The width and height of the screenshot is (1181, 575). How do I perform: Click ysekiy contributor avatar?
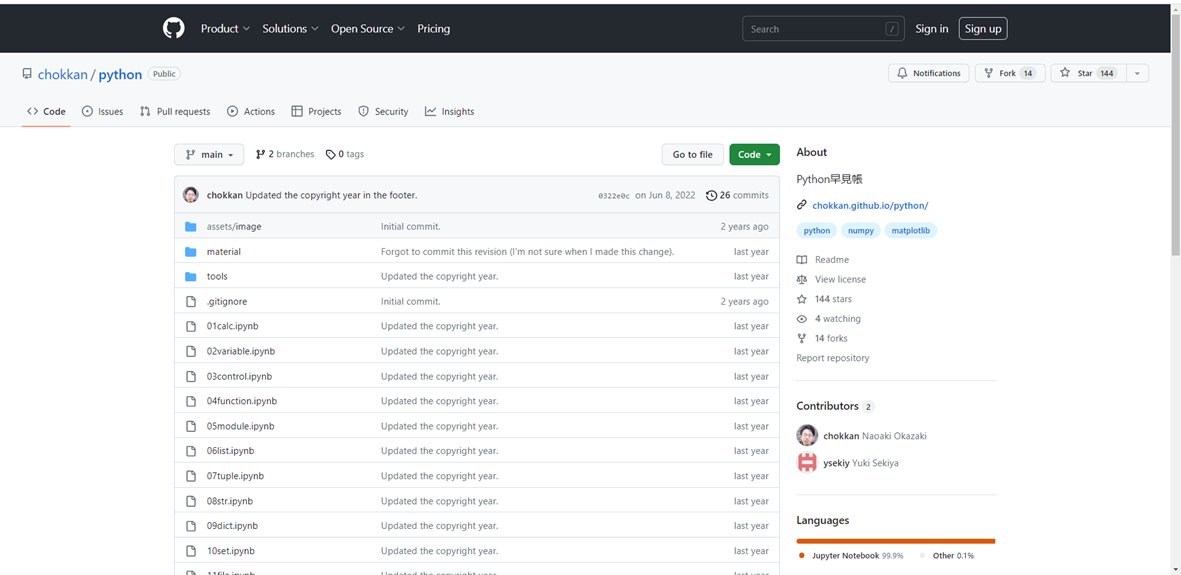pos(807,463)
